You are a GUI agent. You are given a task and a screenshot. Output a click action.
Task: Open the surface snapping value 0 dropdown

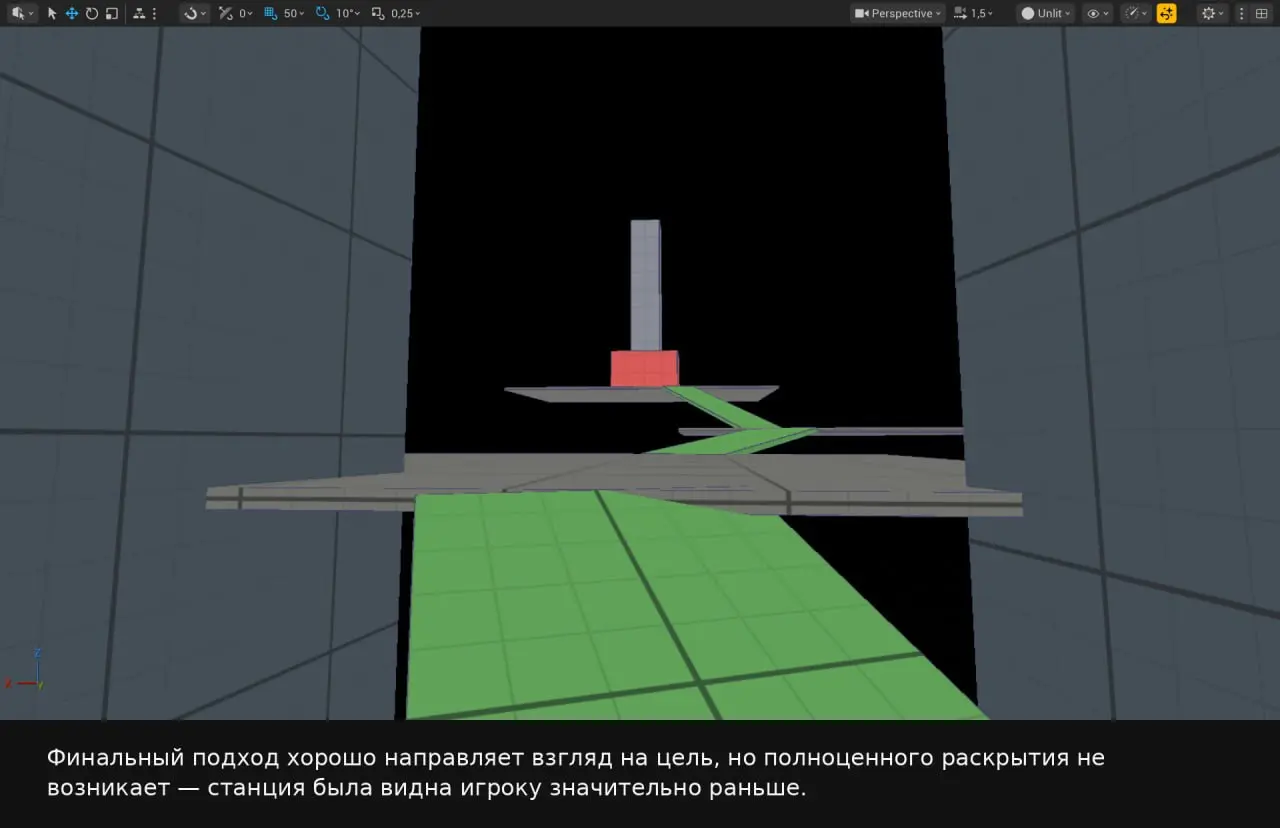point(245,13)
